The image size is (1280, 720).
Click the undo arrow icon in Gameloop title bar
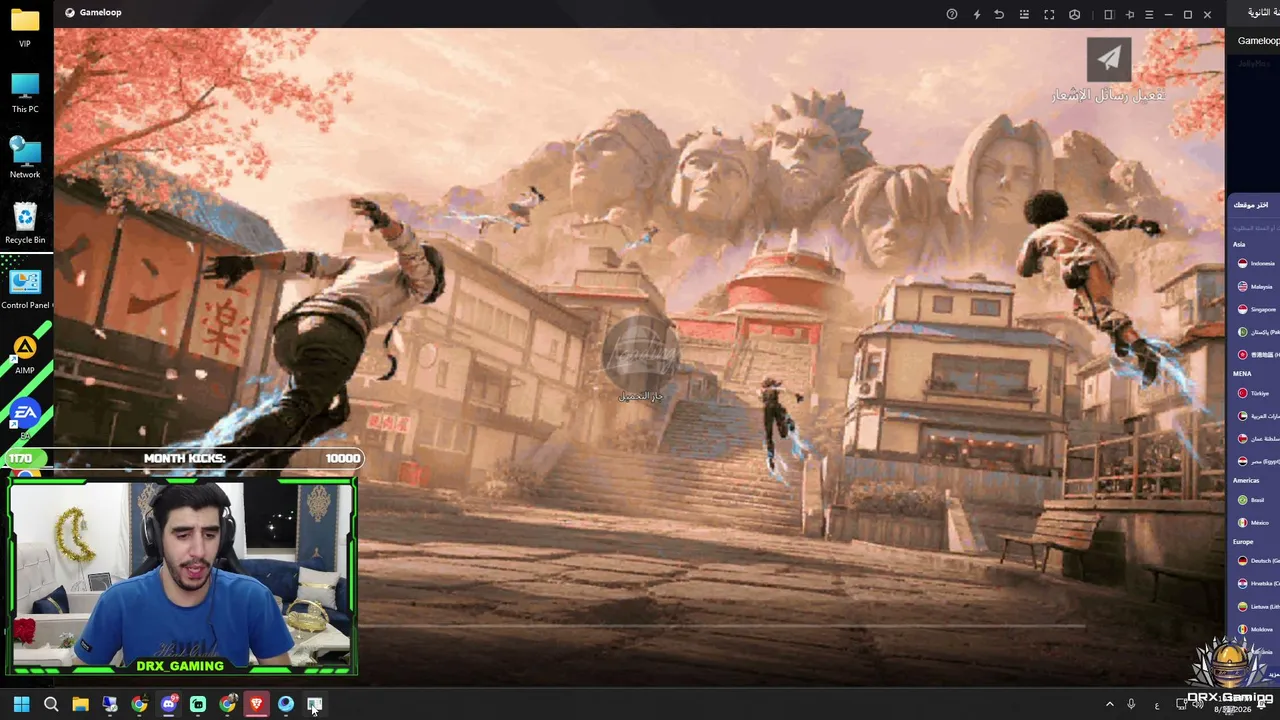999,14
